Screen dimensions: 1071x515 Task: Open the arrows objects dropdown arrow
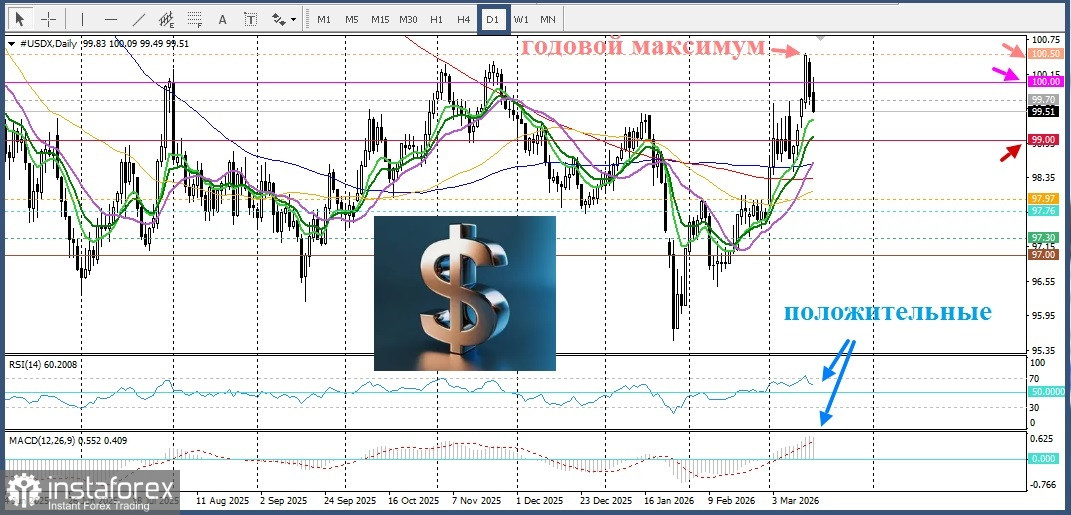[294, 20]
